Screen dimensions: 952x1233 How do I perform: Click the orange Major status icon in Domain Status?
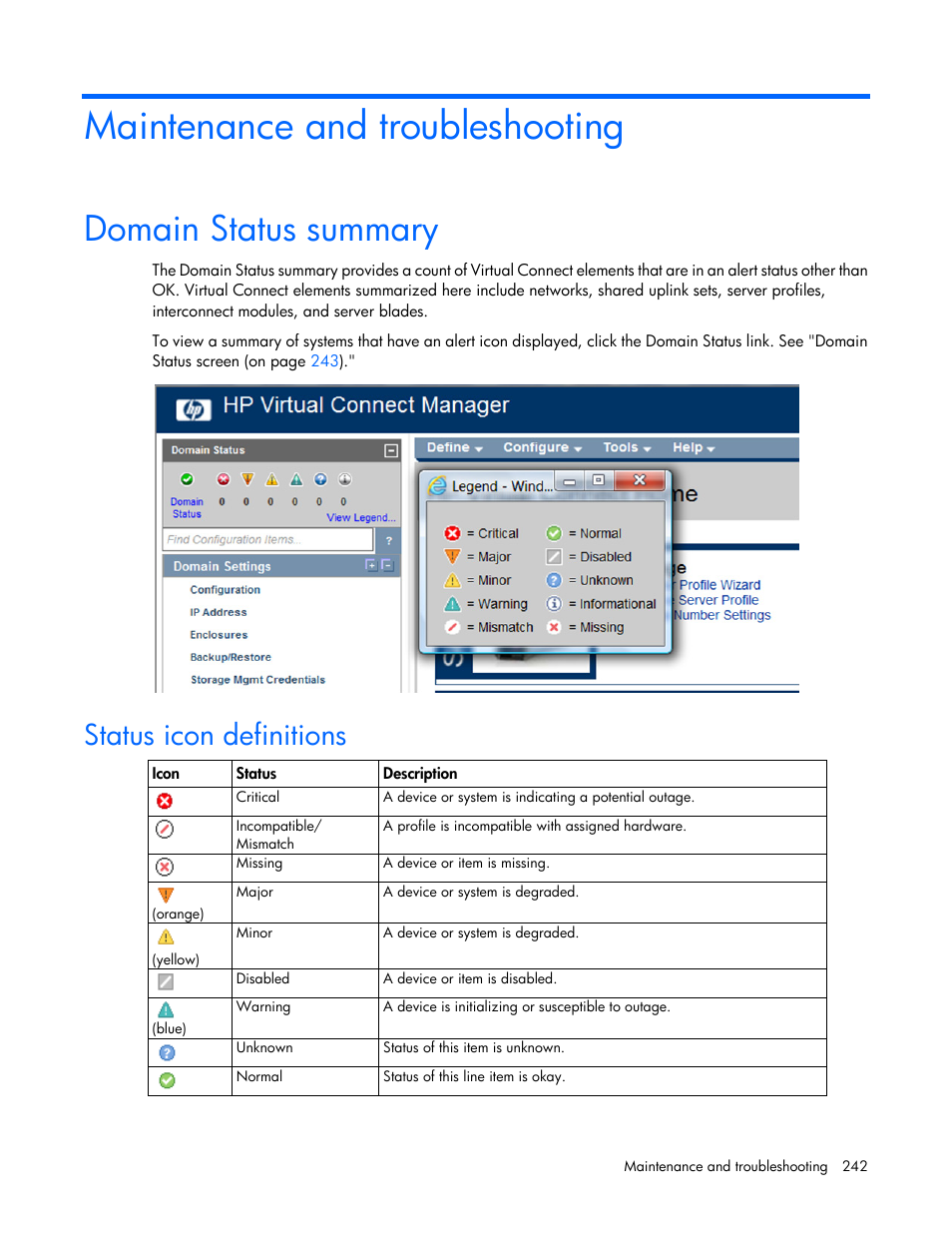tap(247, 479)
